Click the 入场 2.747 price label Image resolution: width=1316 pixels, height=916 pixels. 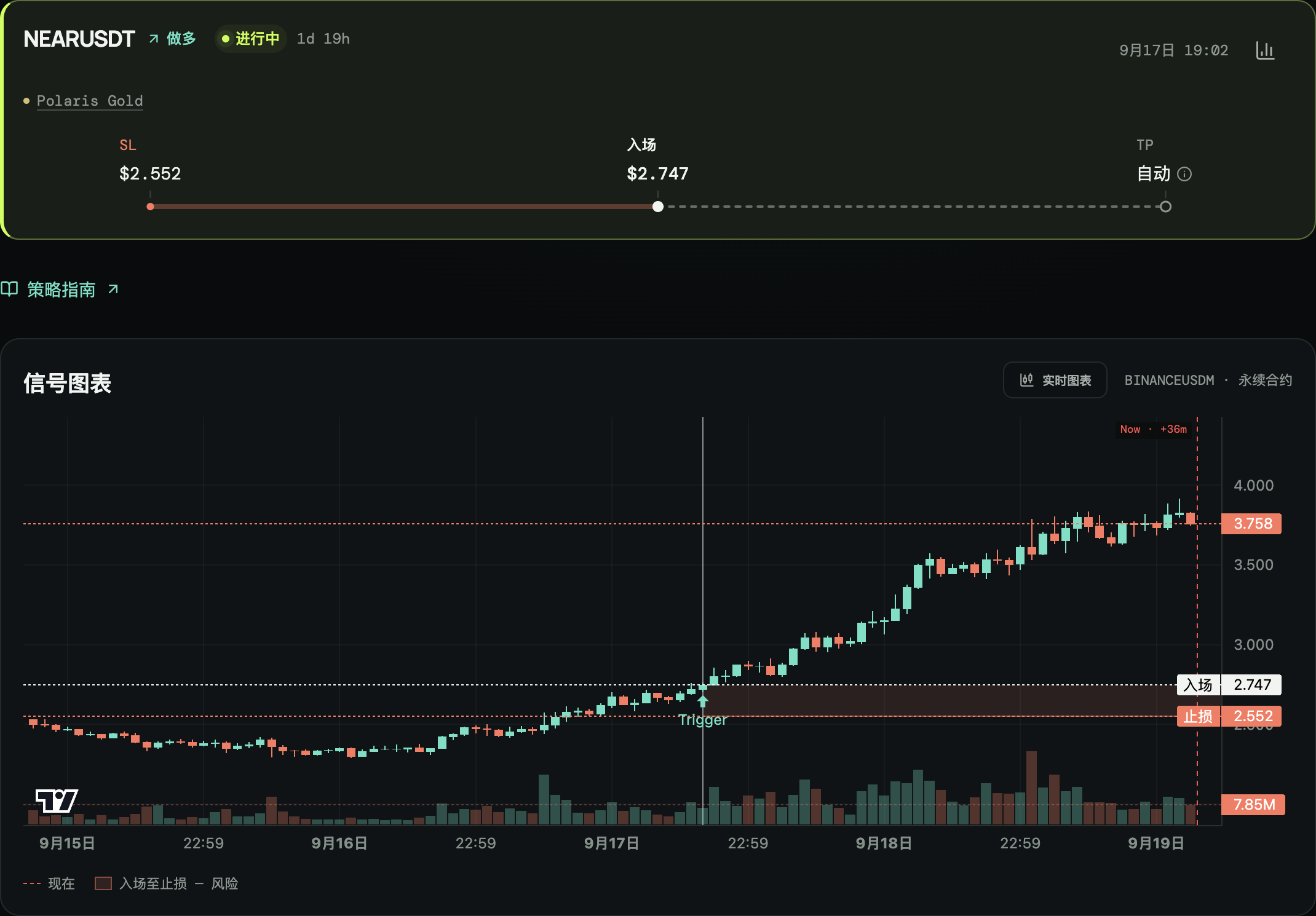pyautogui.click(x=1229, y=685)
